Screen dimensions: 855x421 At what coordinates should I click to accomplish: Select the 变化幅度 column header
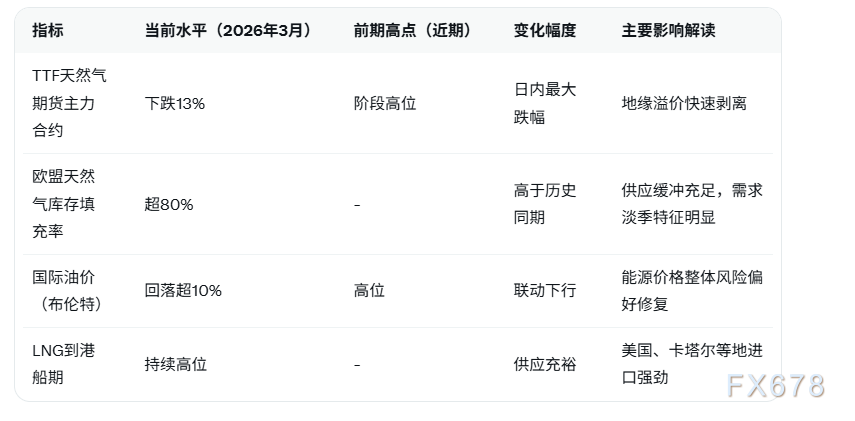click(545, 31)
